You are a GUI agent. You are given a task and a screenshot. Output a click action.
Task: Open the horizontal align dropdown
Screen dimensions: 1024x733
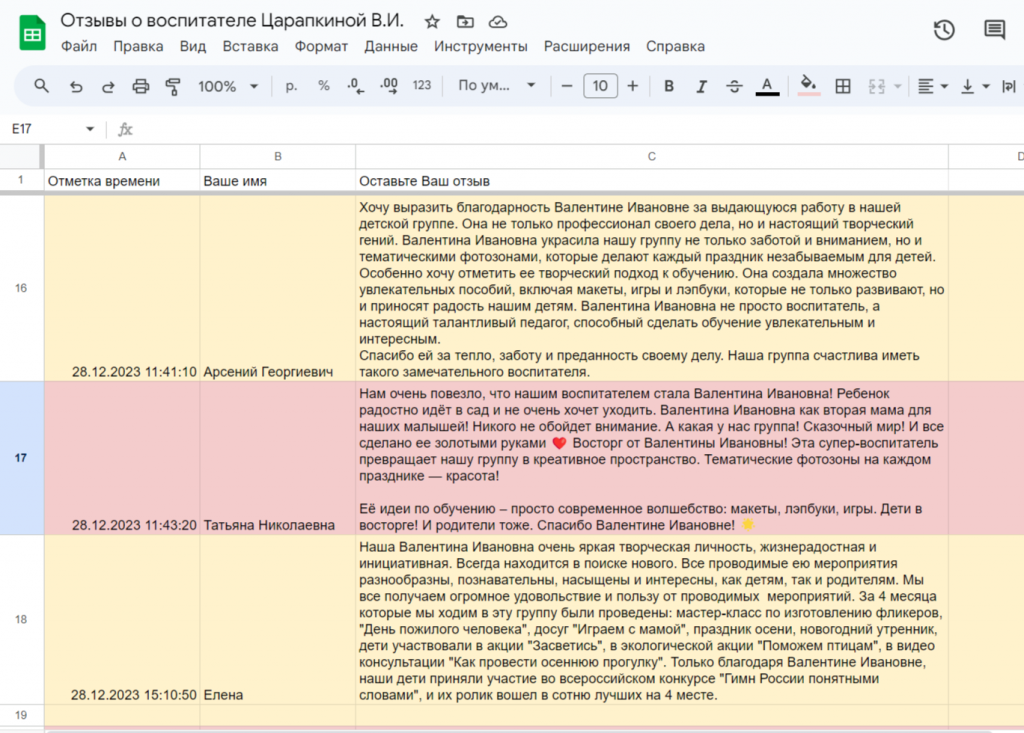933,86
